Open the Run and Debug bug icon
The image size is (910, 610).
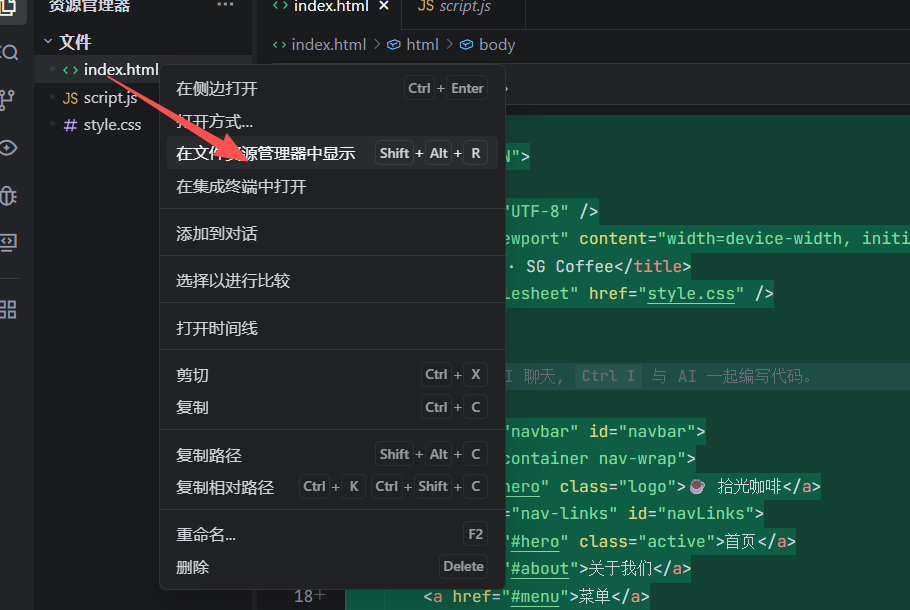coord(8,196)
